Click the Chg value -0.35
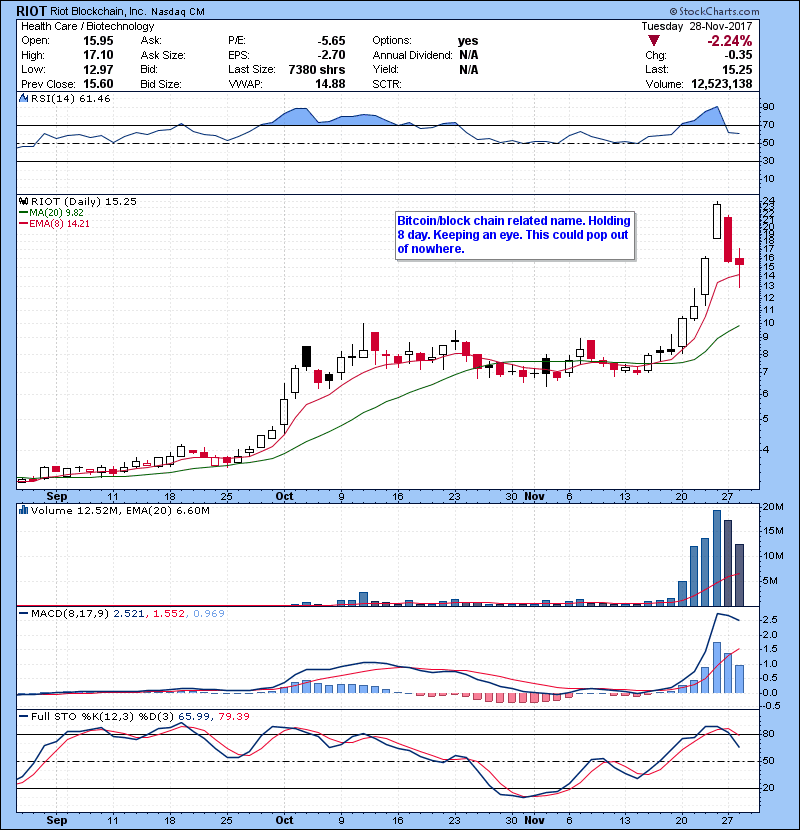 coord(738,55)
